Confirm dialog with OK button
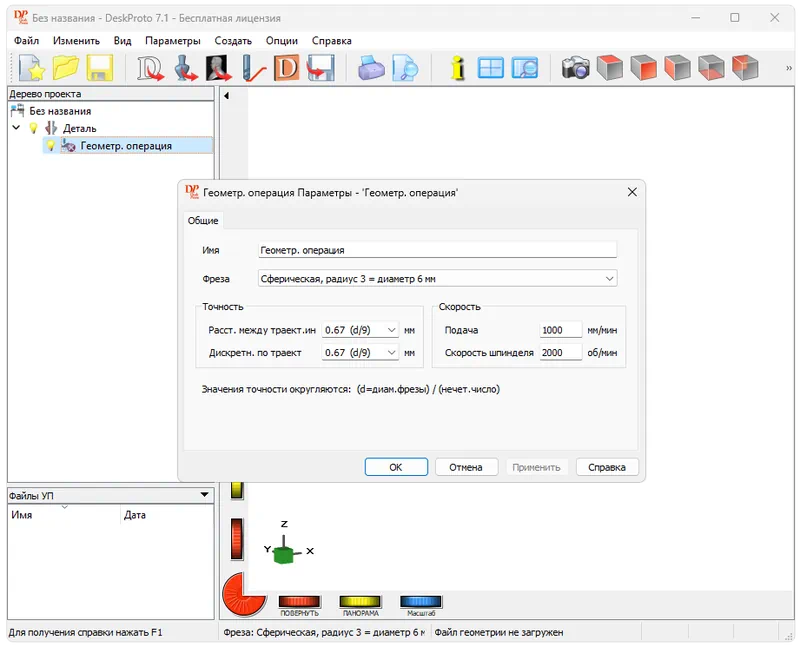 [396, 467]
